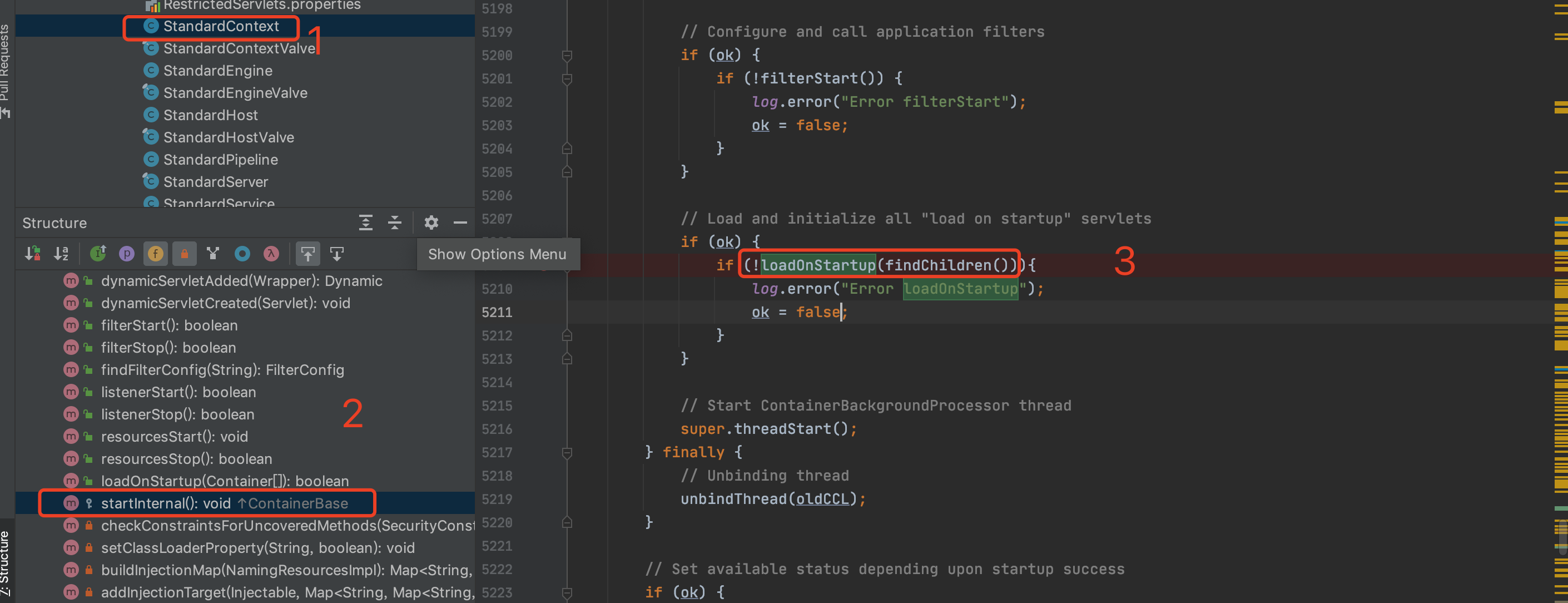Image resolution: width=1568 pixels, height=603 pixels.
Task: Select loadOnStartup(Container[]) method in Structure
Action: [x=225, y=481]
